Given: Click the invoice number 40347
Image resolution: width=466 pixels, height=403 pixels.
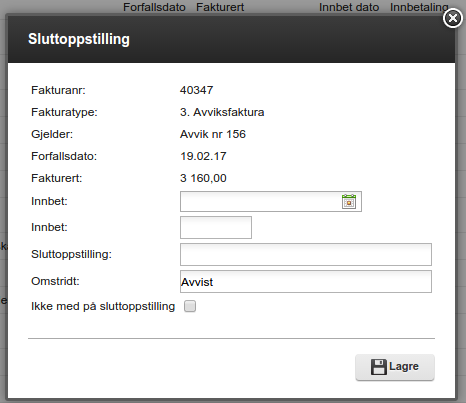Looking at the screenshot, I should click(x=197, y=90).
